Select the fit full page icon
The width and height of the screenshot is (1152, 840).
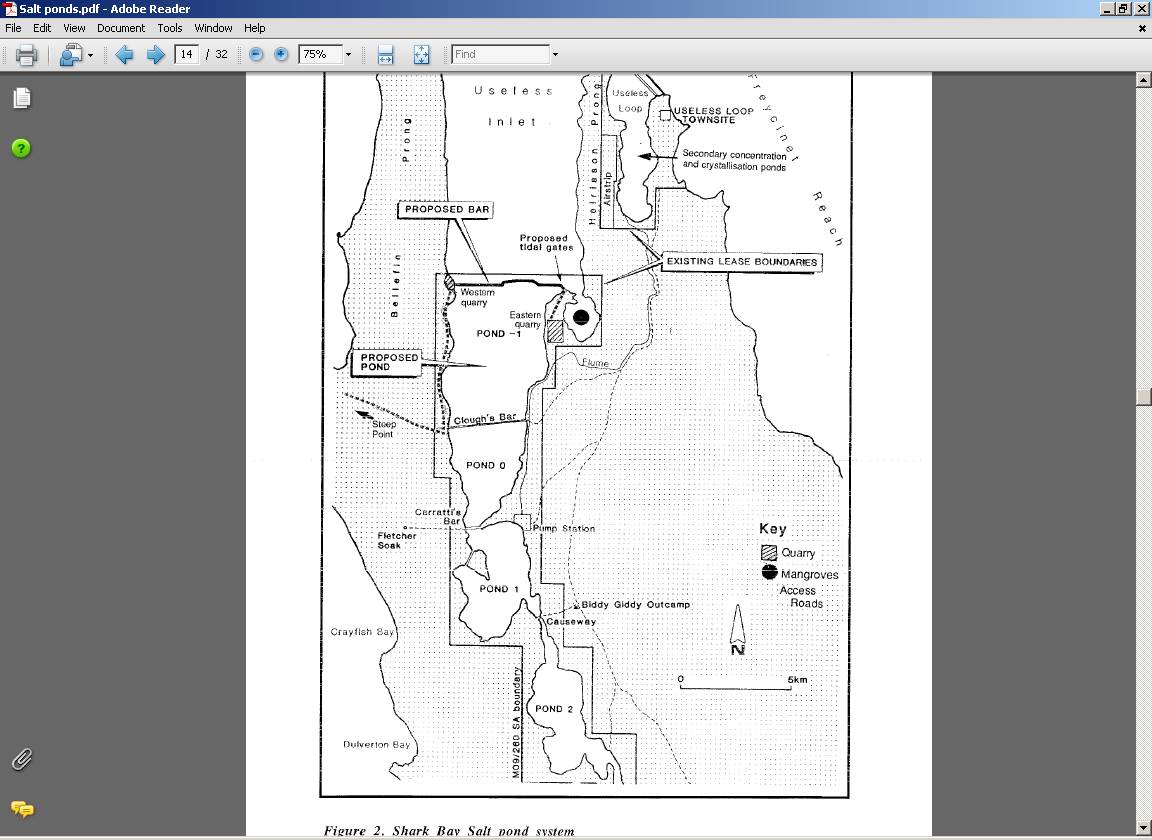pos(421,55)
